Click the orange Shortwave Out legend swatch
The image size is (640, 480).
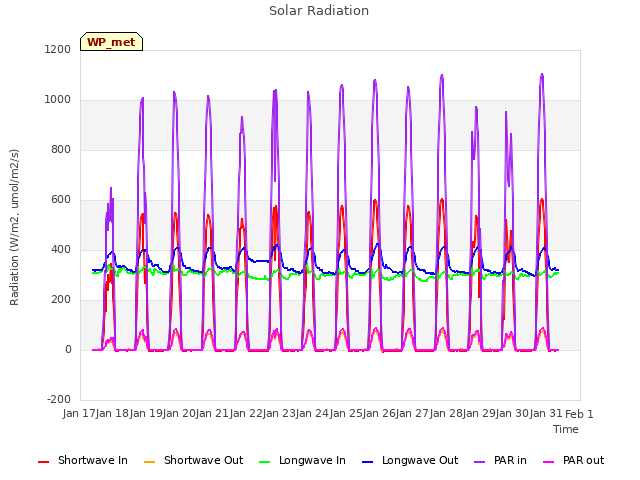tap(150, 462)
